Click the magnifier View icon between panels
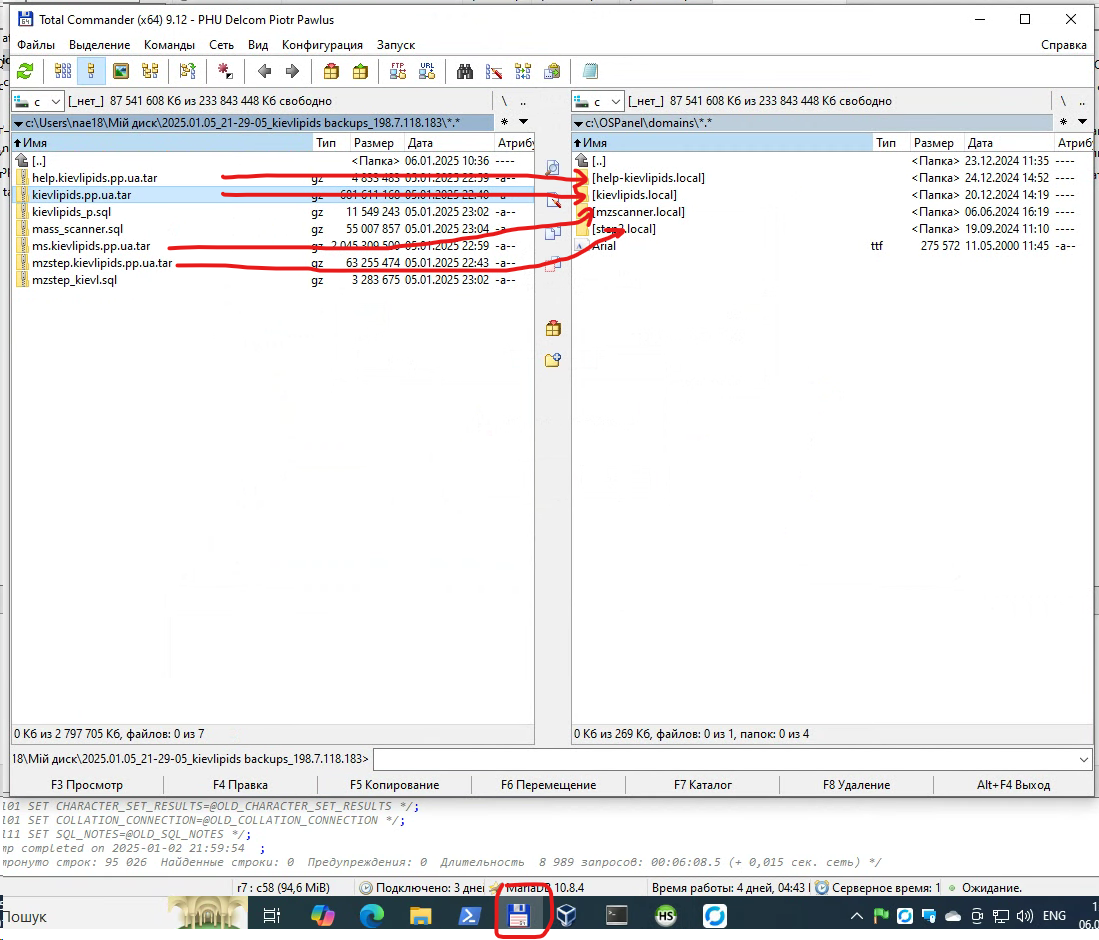The width and height of the screenshot is (1099, 940). click(552, 168)
